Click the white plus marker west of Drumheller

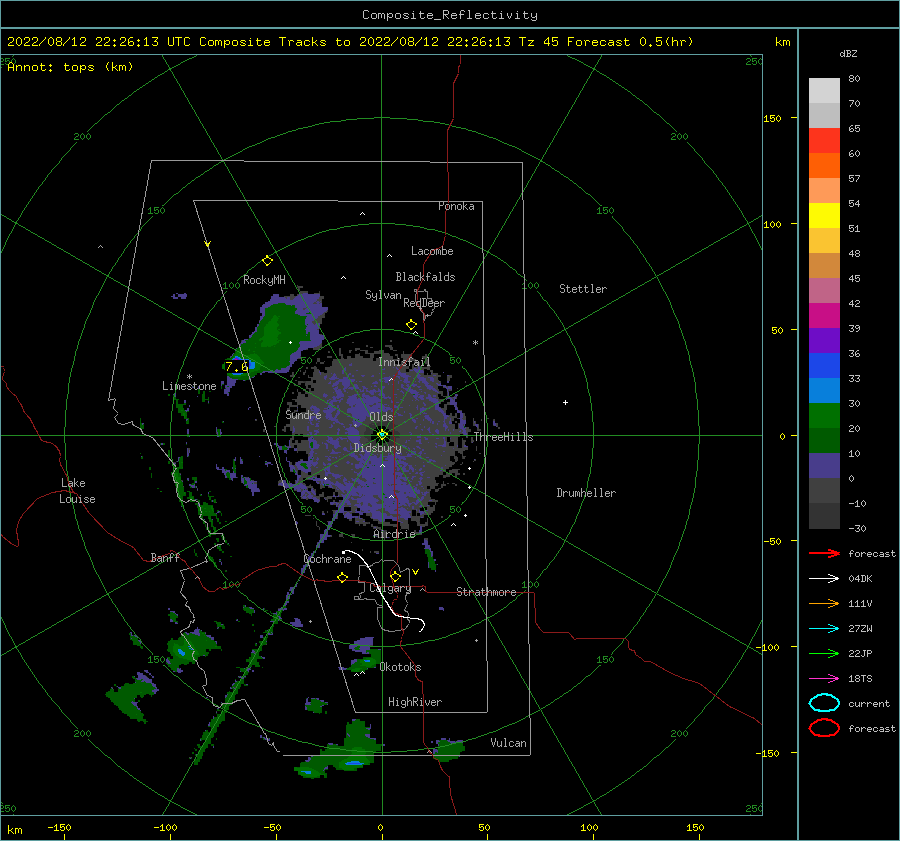[565, 402]
